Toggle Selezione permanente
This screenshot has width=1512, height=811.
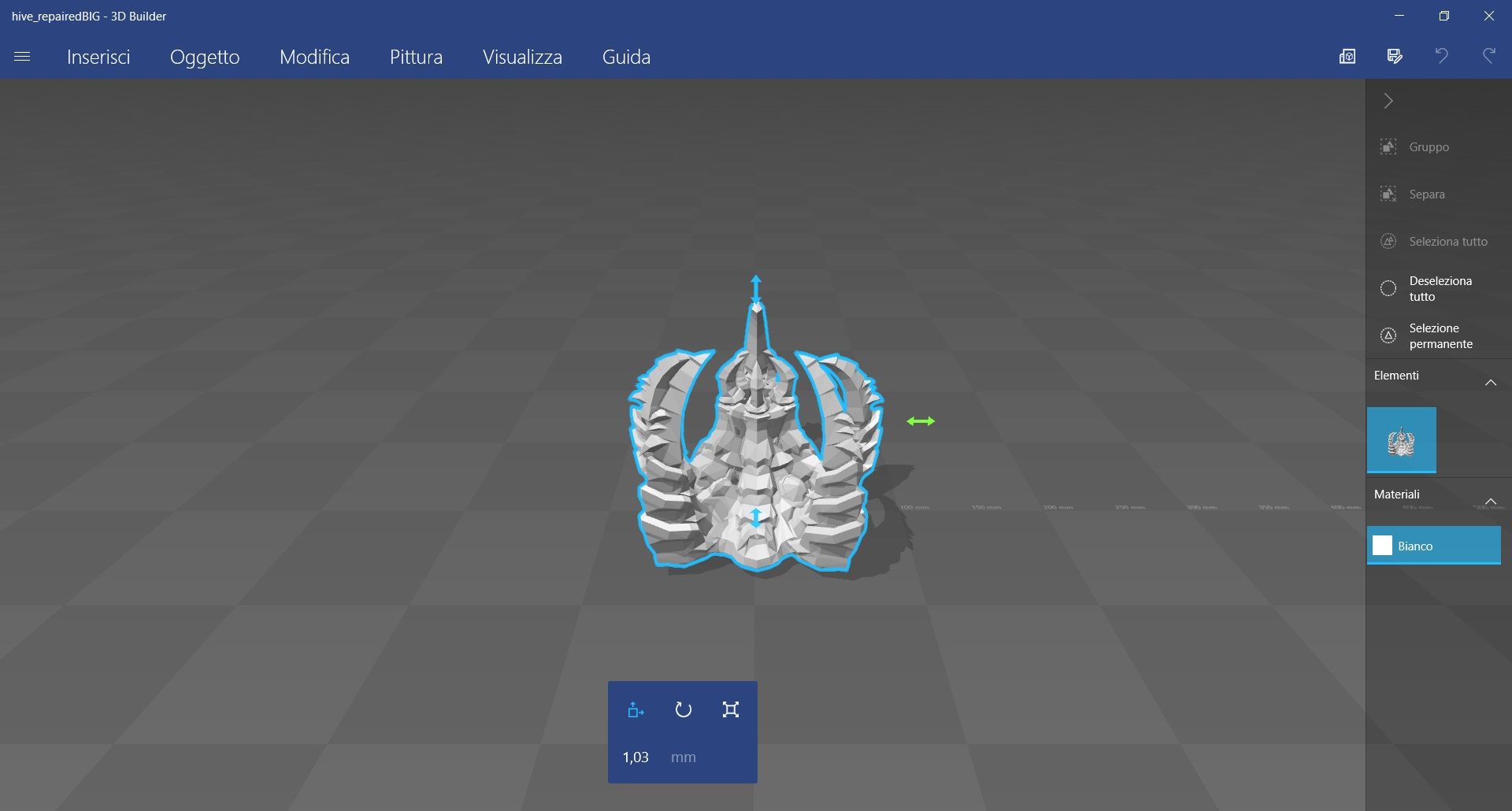(x=1438, y=336)
